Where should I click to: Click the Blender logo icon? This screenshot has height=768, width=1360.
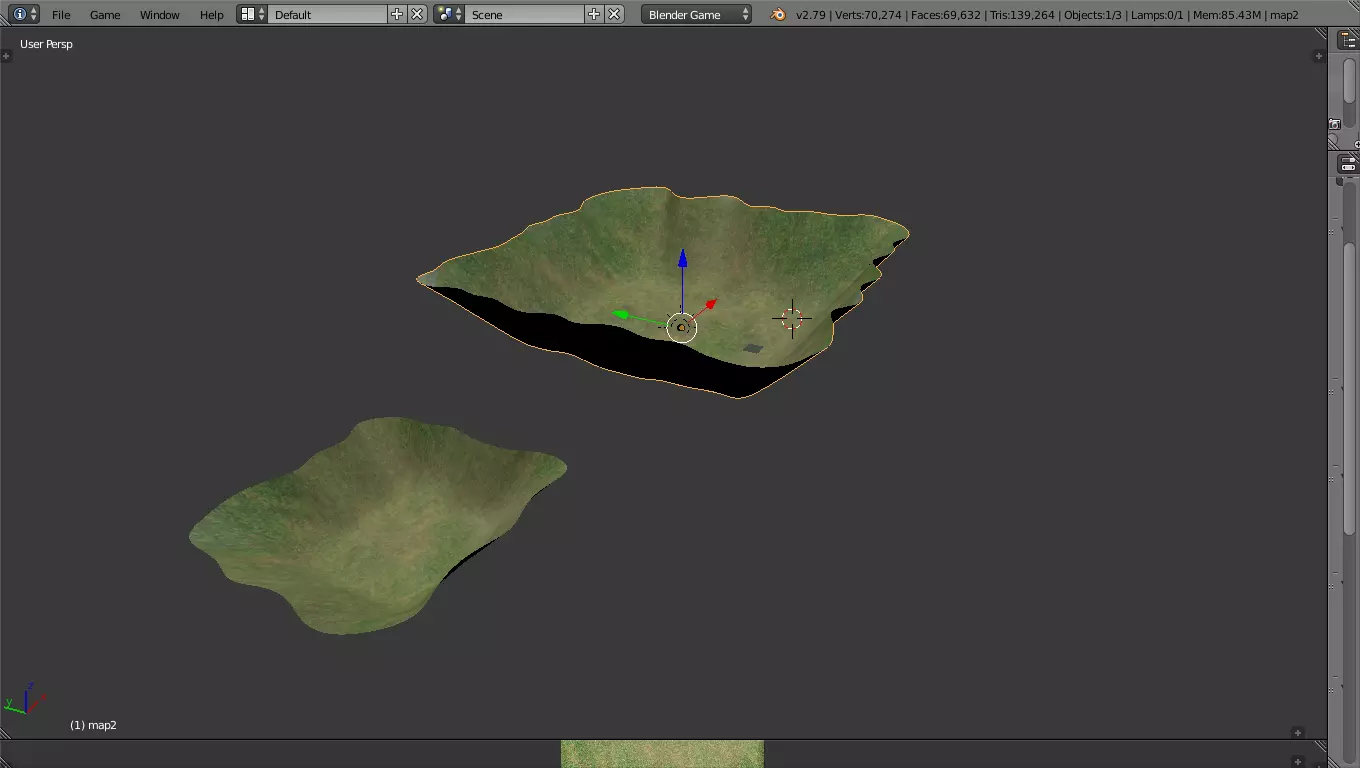[x=778, y=14]
